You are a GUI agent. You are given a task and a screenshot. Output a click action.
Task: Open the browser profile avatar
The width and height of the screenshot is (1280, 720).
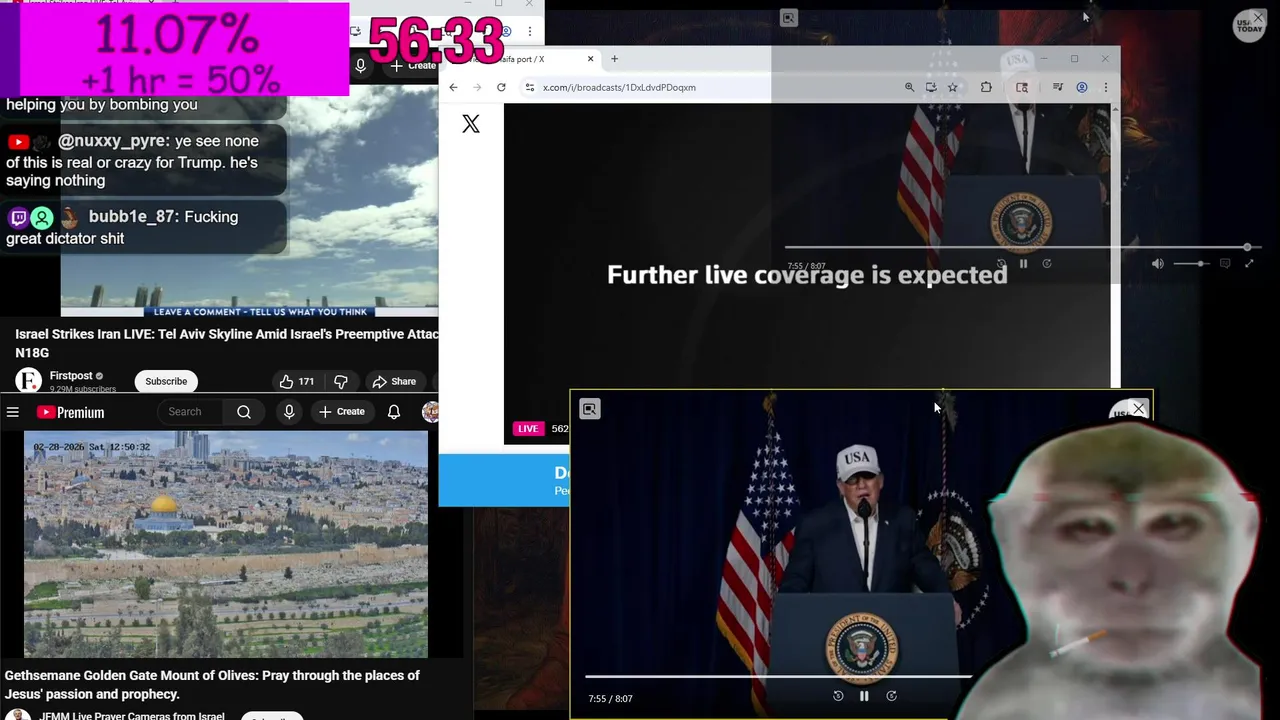[x=1081, y=87]
